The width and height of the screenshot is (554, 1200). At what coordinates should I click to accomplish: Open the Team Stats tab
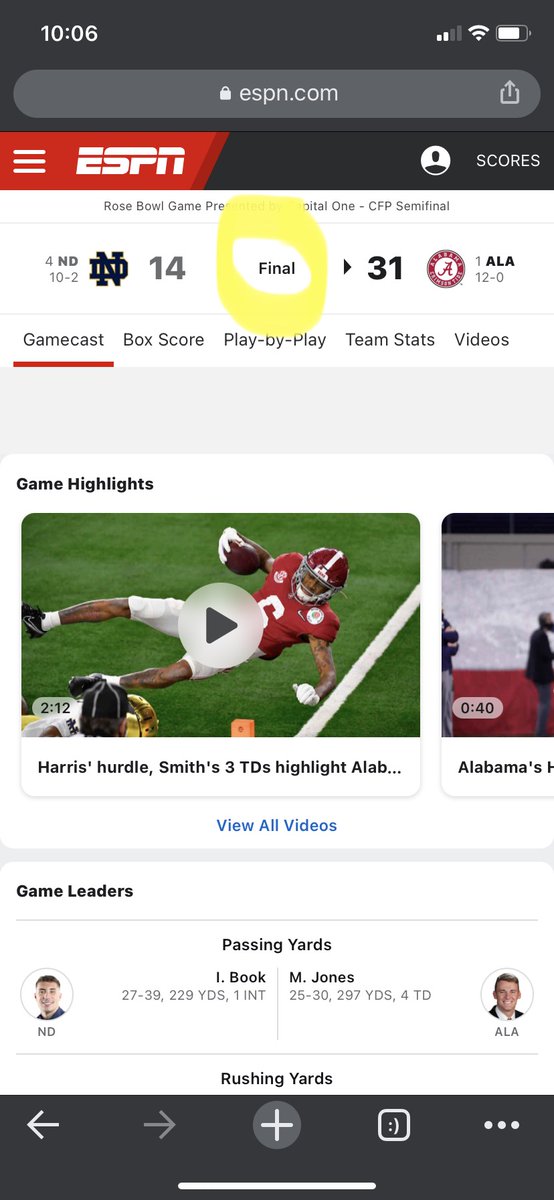click(x=390, y=340)
